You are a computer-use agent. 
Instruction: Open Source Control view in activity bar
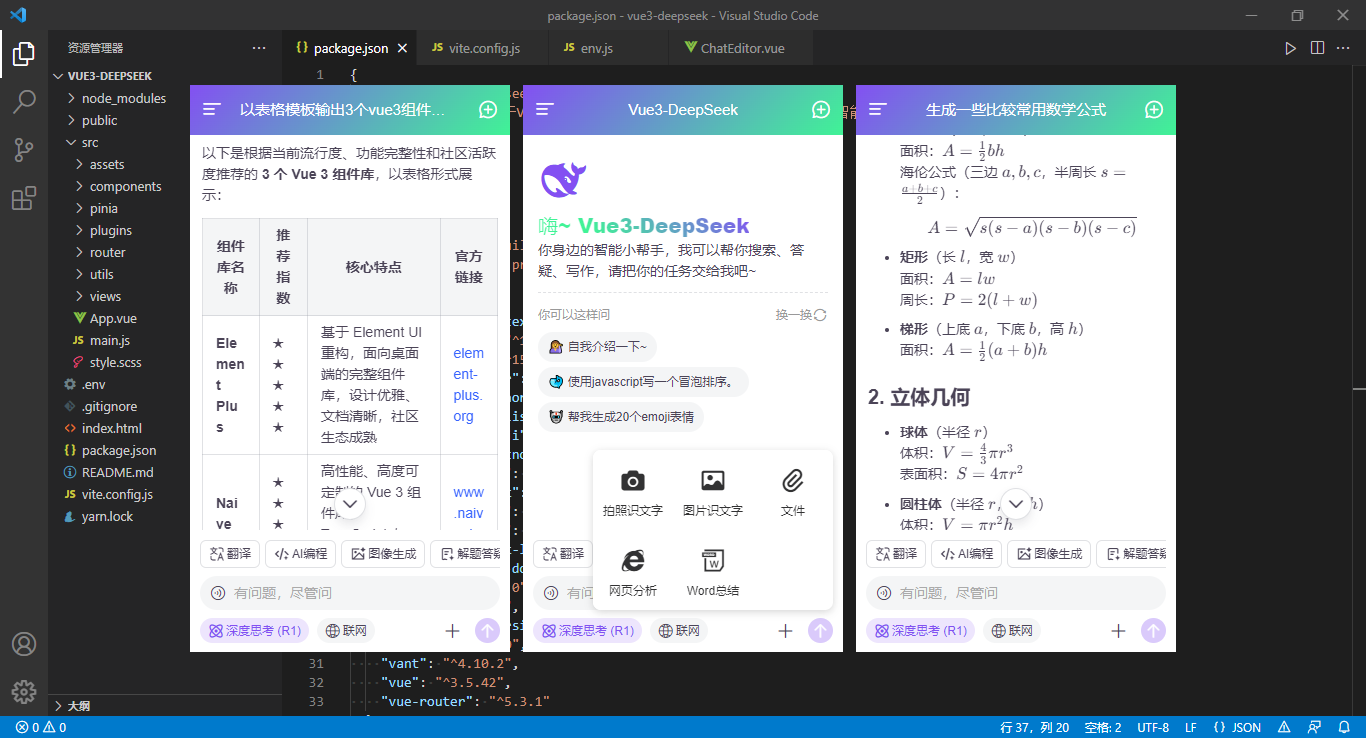(24, 150)
